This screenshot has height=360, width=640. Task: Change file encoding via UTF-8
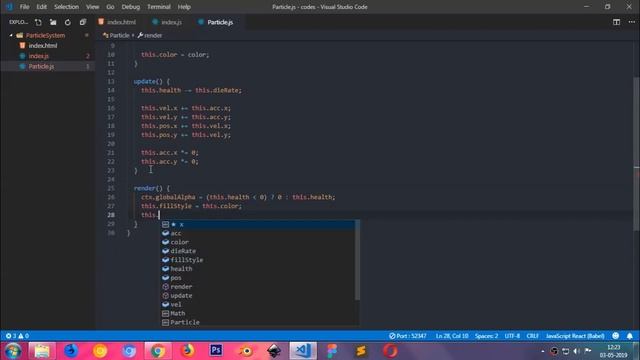click(x=512, y=336)
